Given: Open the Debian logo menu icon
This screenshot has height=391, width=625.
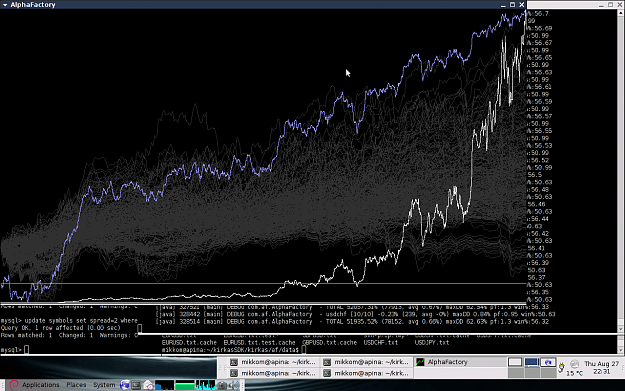Looking at the screenshot, I should click(x=14, y=385).
